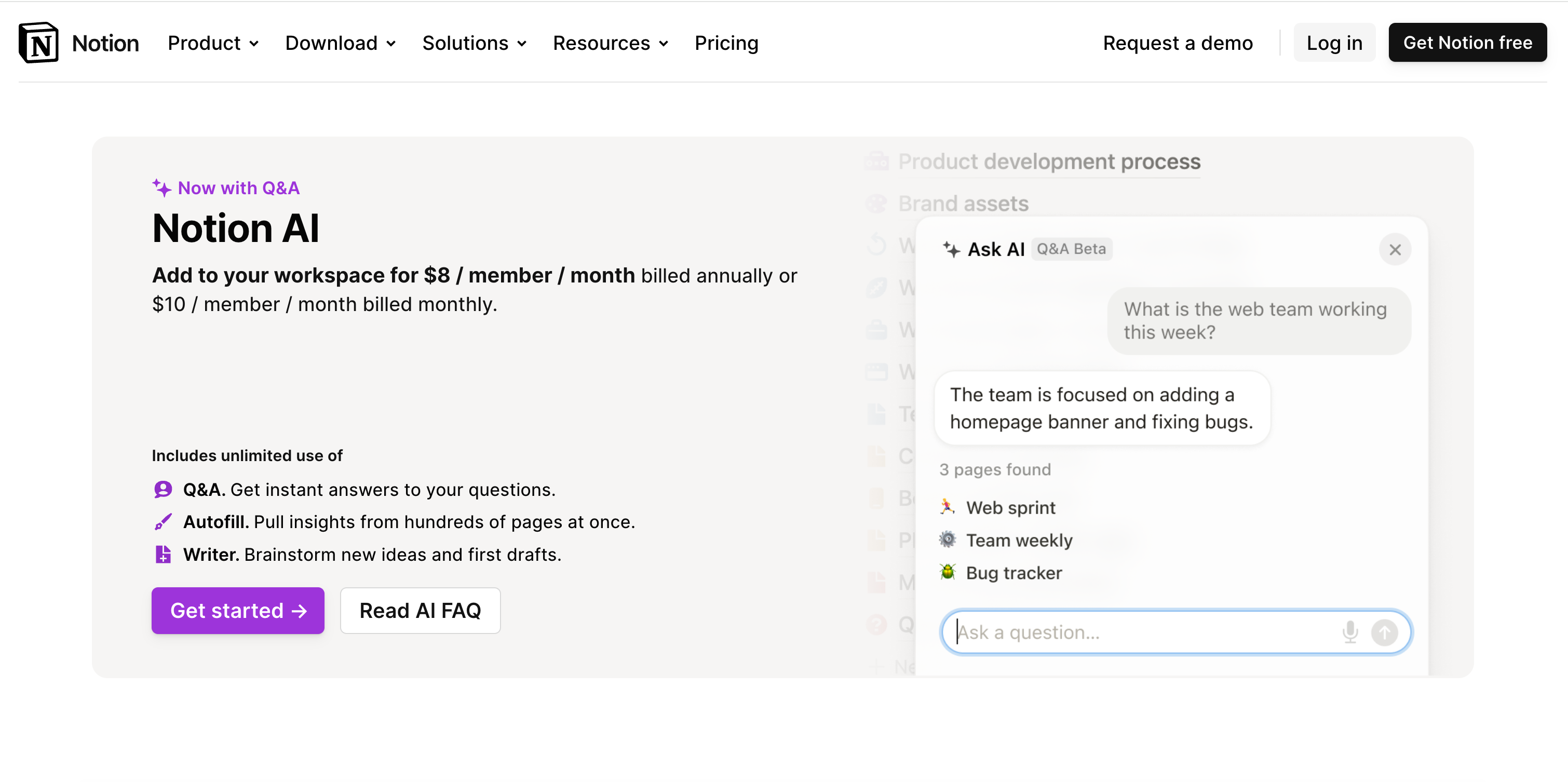Click the Team weekly gear icon
Viewport: 1568px width, 782px height.
pyautogui.click(x=947, y=539)
